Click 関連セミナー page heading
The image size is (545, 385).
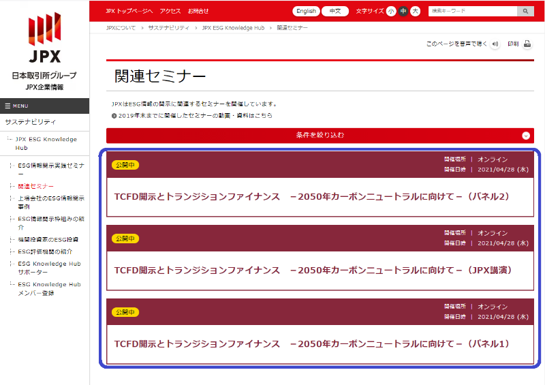click(160, 76)
